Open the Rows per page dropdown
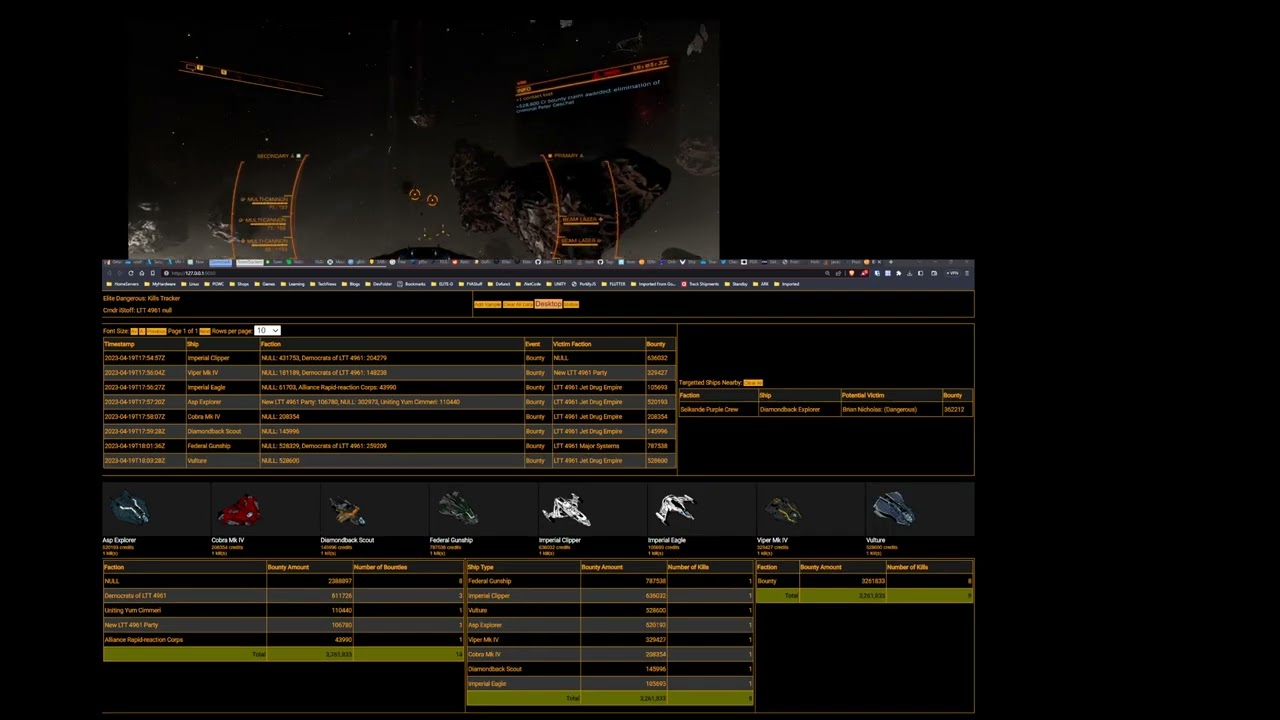The width and height of the screenshot is (1280, 720). 267,331
